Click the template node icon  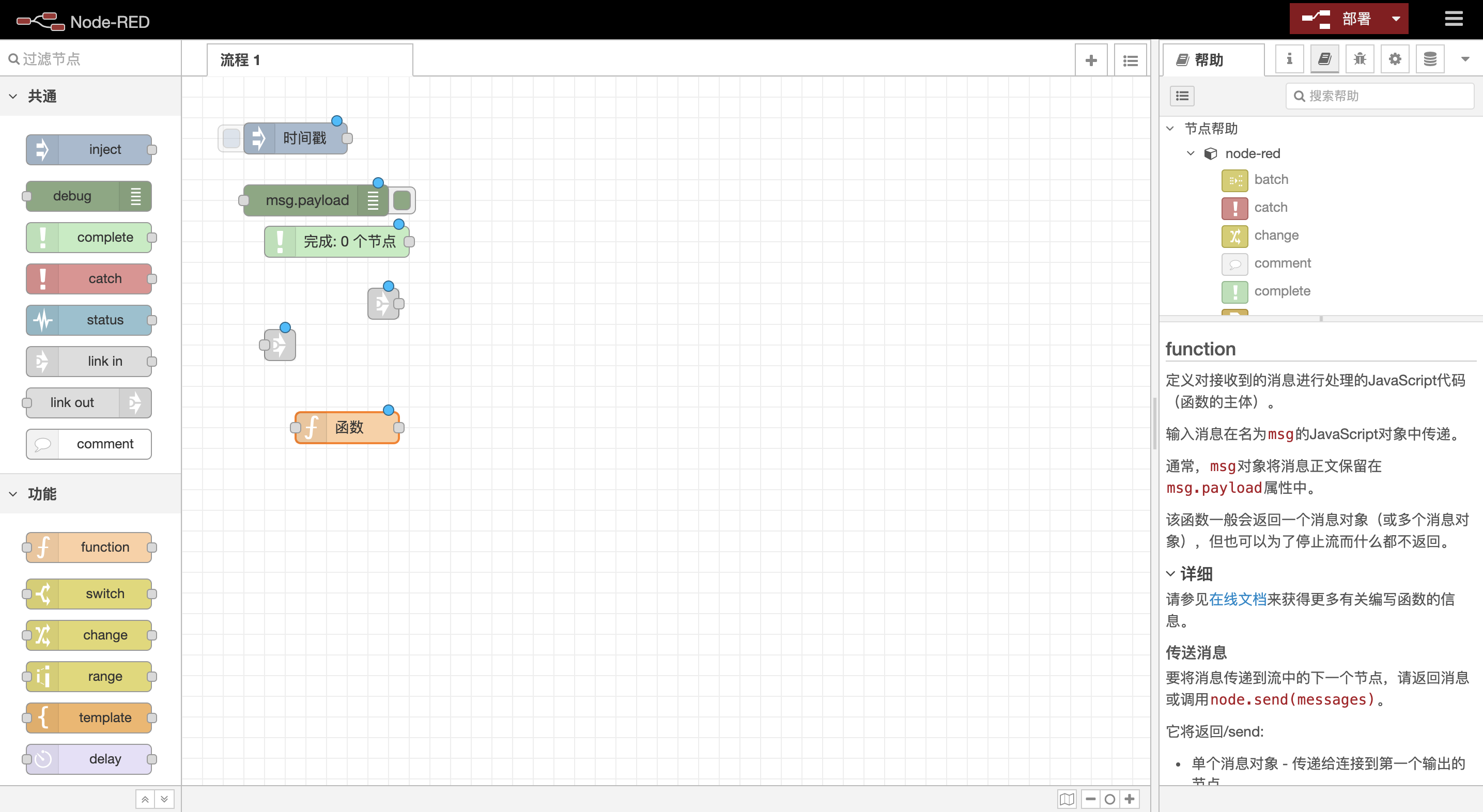tap(43, 716)
